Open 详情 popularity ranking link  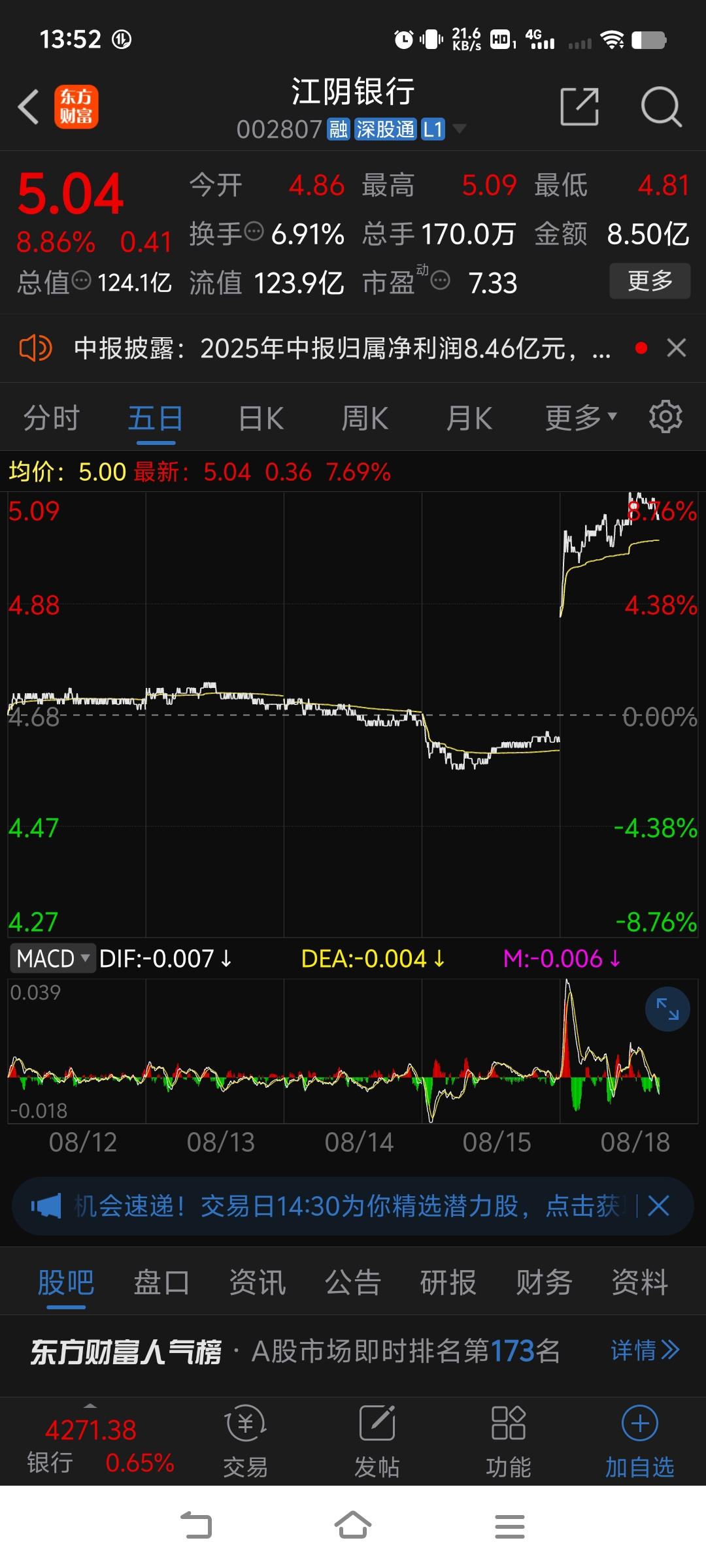point(645,1350)
